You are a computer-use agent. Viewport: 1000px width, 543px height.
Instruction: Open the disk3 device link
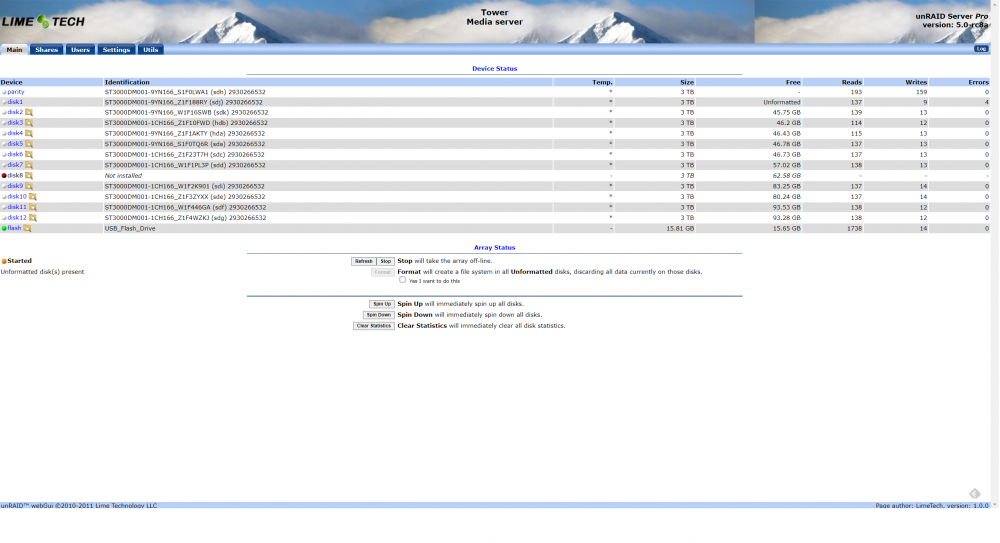pyautogui.click(x=15, y=123)
